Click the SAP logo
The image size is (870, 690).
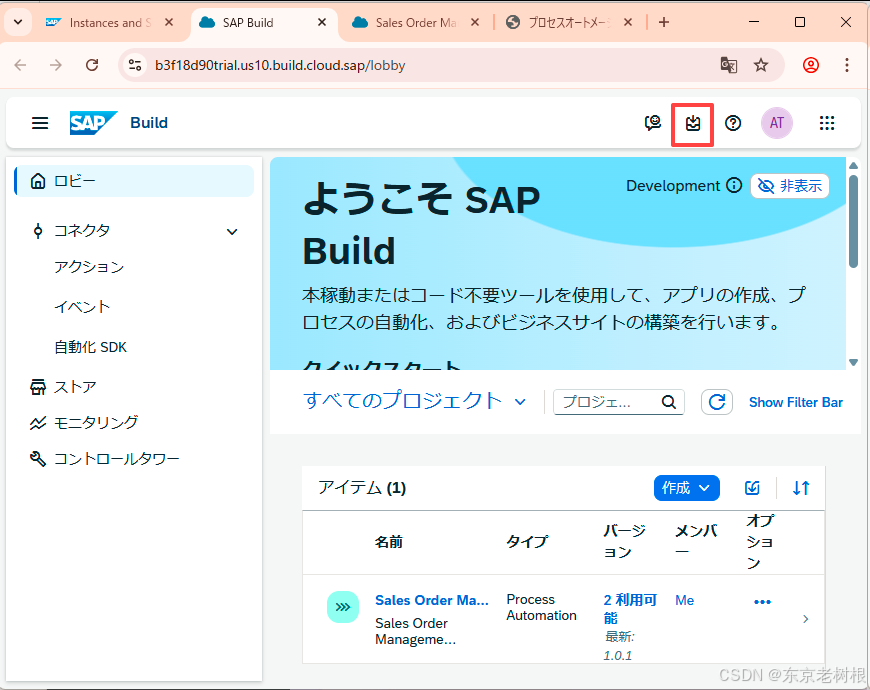pos(93,123)
